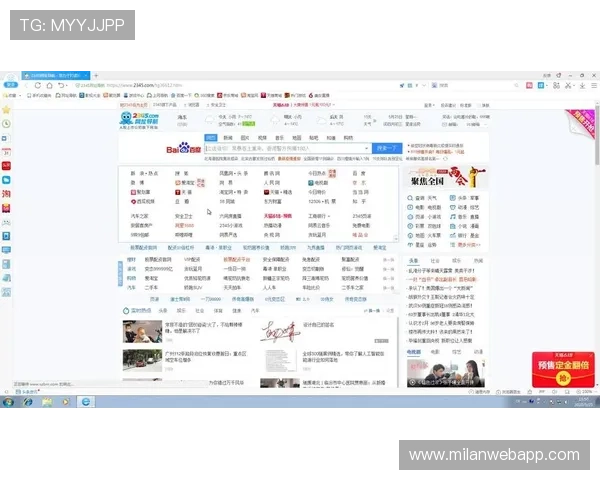
Task: Click the gamepad icon in the left sidebar
Action: point(6,222)
